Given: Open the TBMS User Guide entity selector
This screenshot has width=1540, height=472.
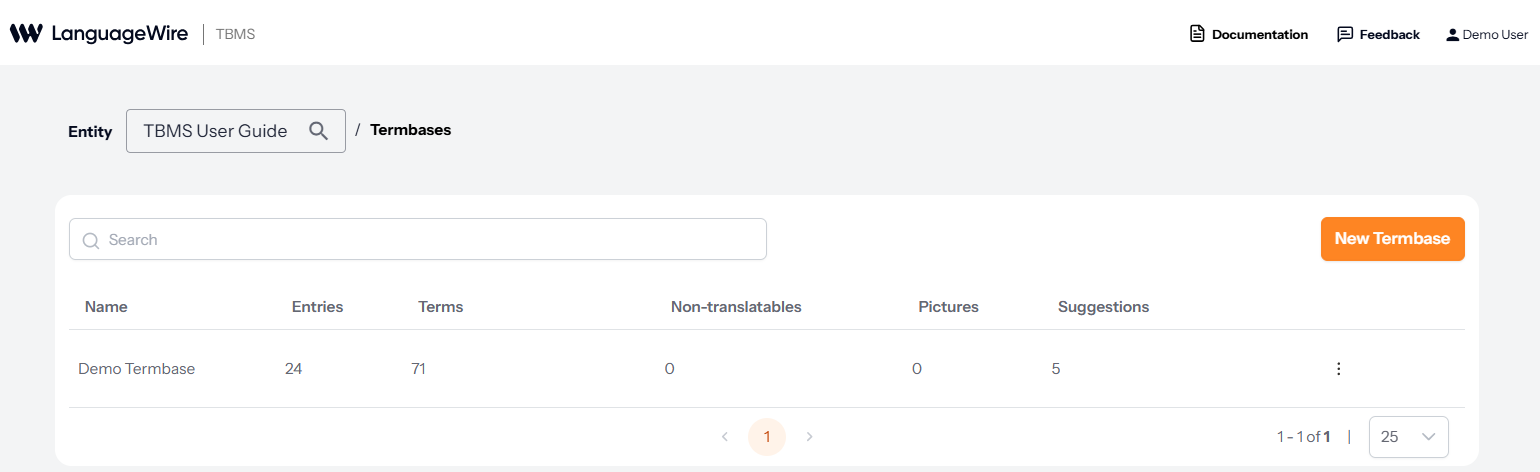Looking at the screenshot, I should tap(216, 131).
